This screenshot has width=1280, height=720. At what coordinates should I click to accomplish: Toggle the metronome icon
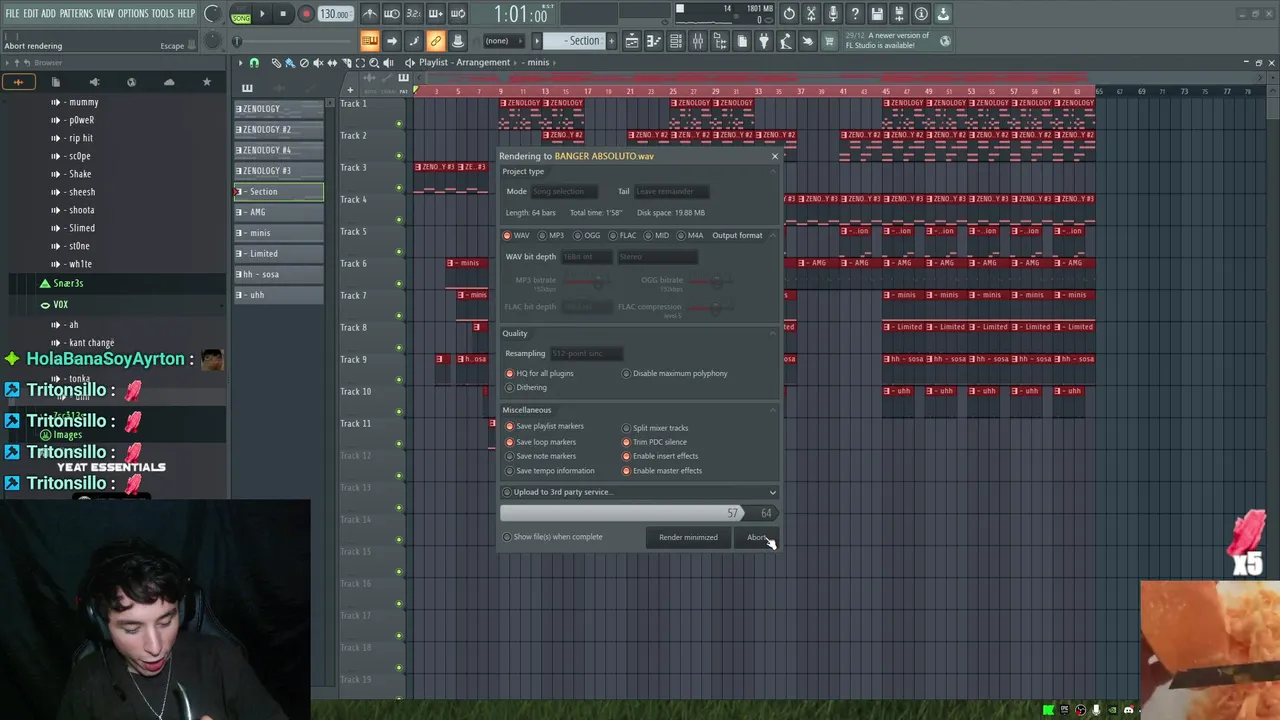[370, 14]
